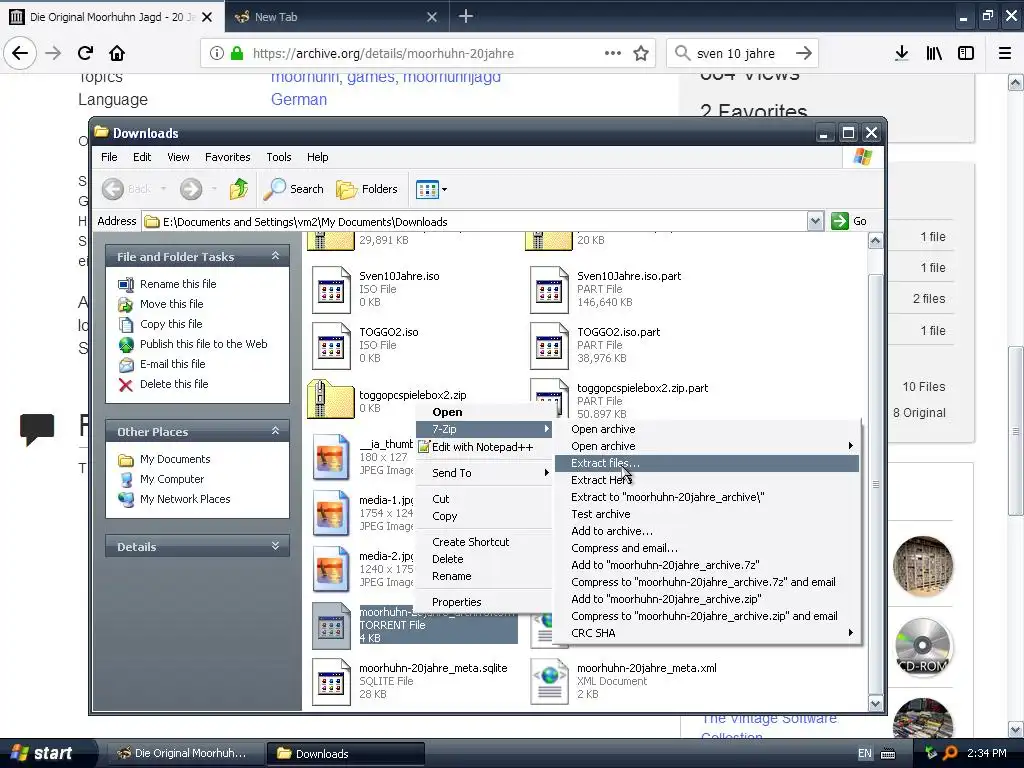
Task: Click the keyboard icon in the system tray
Action: (888, 754)
